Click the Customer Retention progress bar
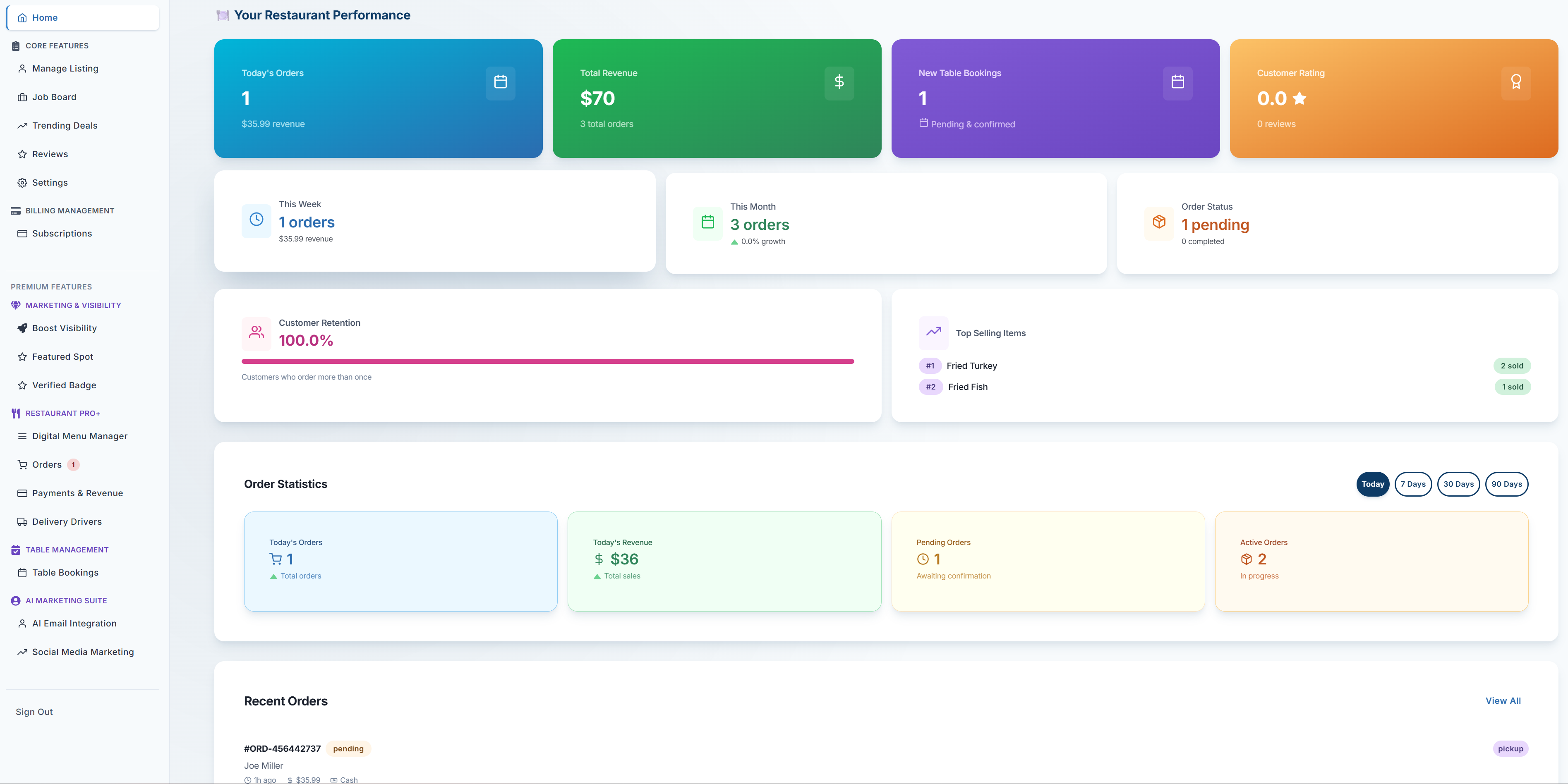The width and height of the screenshot is (1568, 784). [547, 361]
